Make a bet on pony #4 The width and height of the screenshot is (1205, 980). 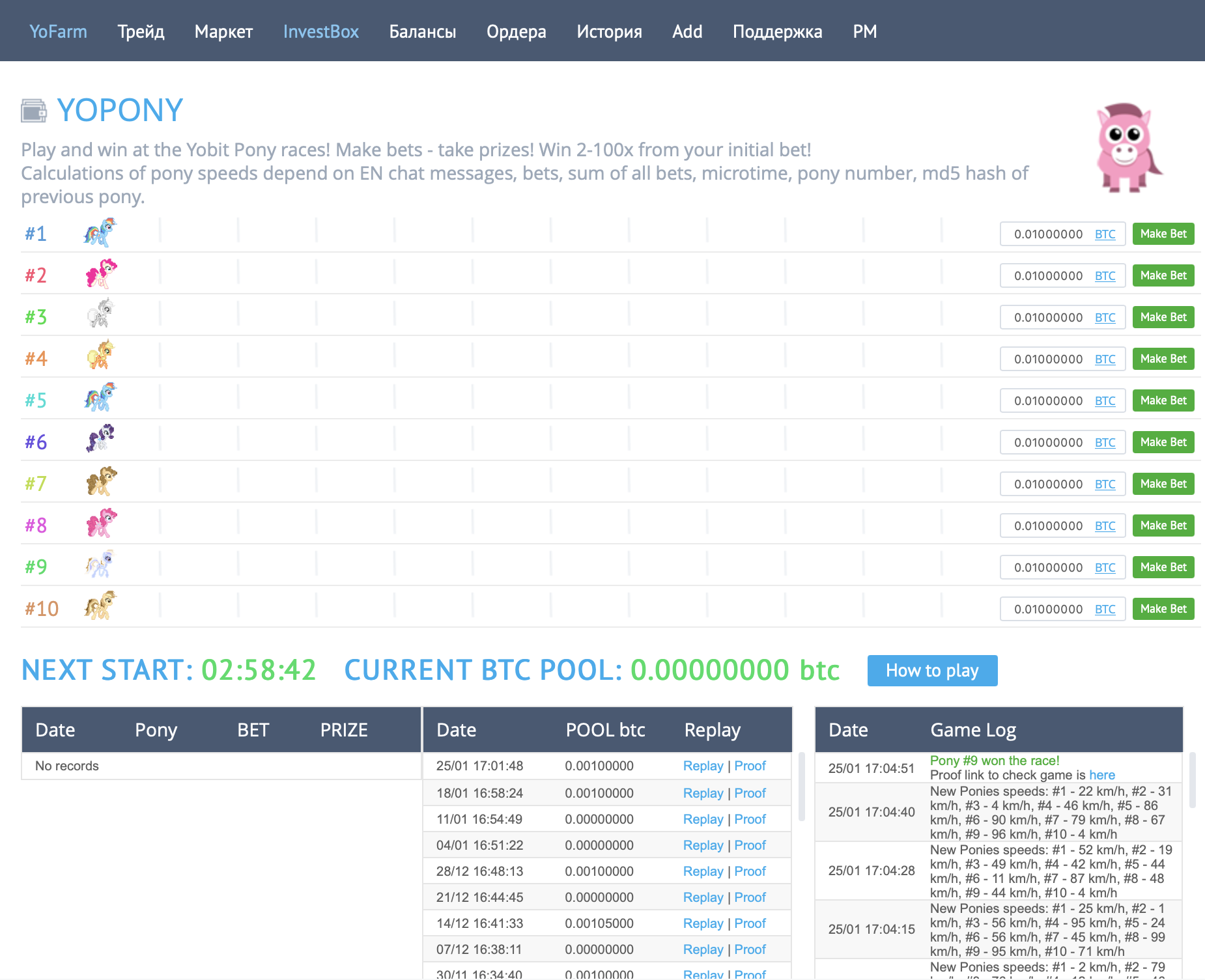point(1163,359)
